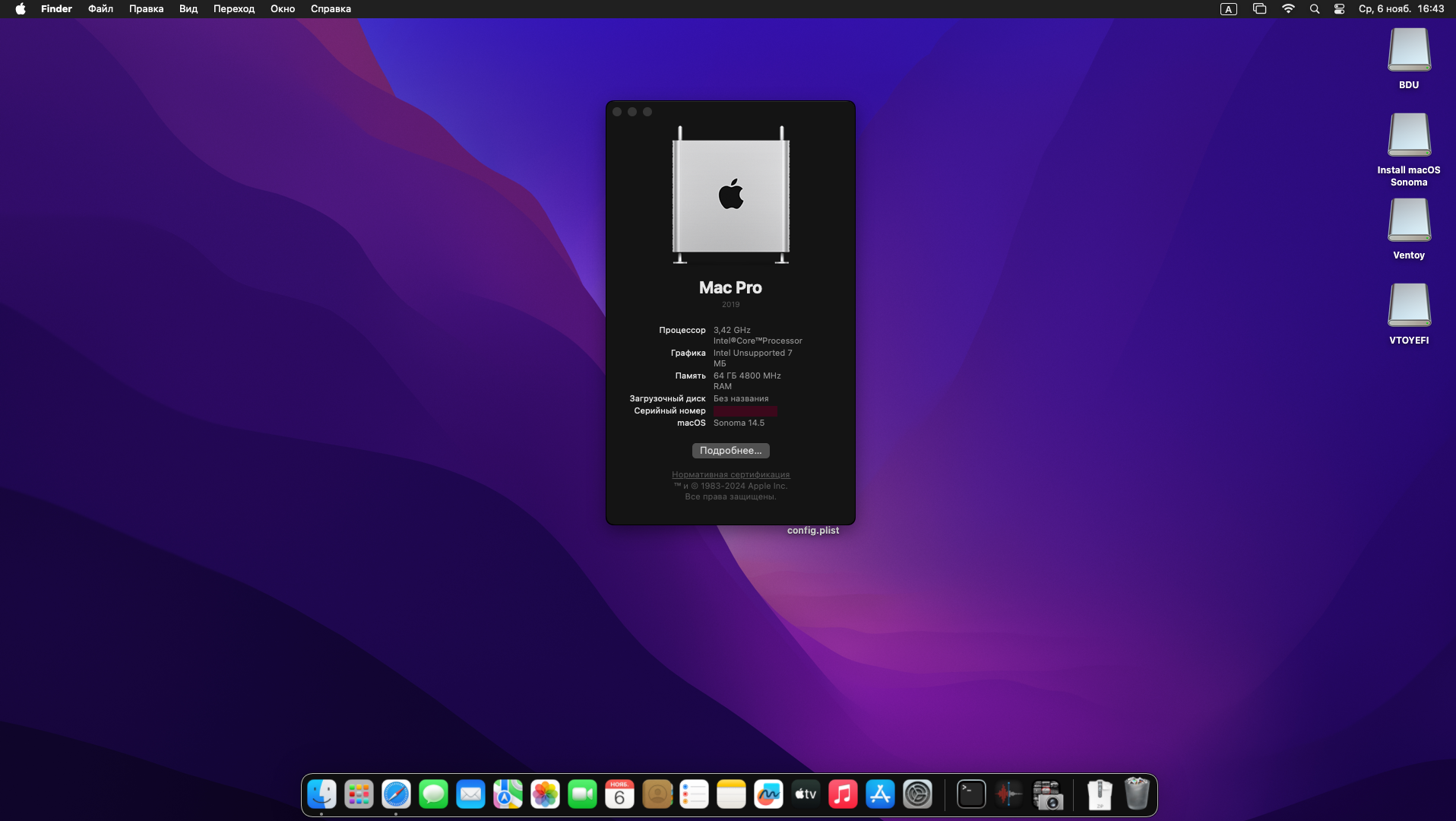1456x821 pixels.
Task: Click the Sonoma 14.5 version text
Action: click(x=739, y=423)
